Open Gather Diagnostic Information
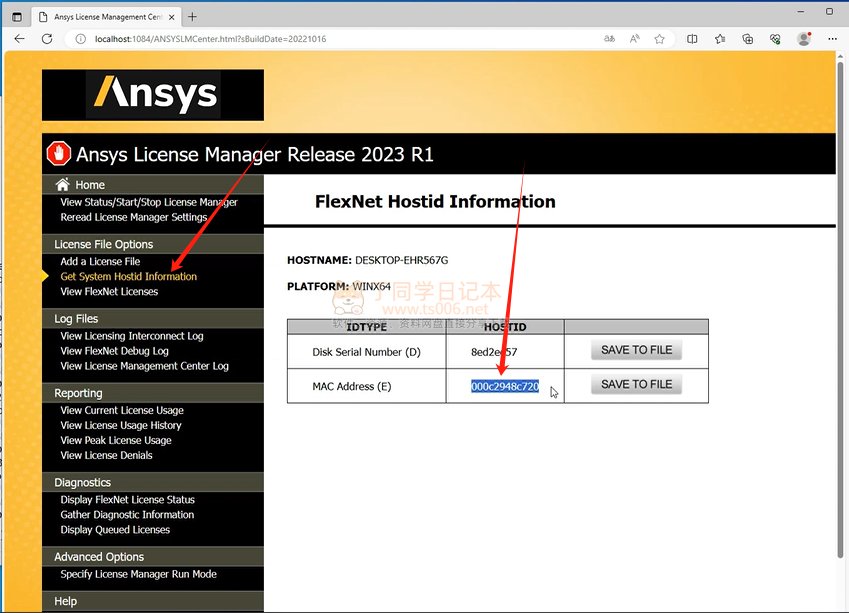Screen dimensions: 849x613 (127, 514)
